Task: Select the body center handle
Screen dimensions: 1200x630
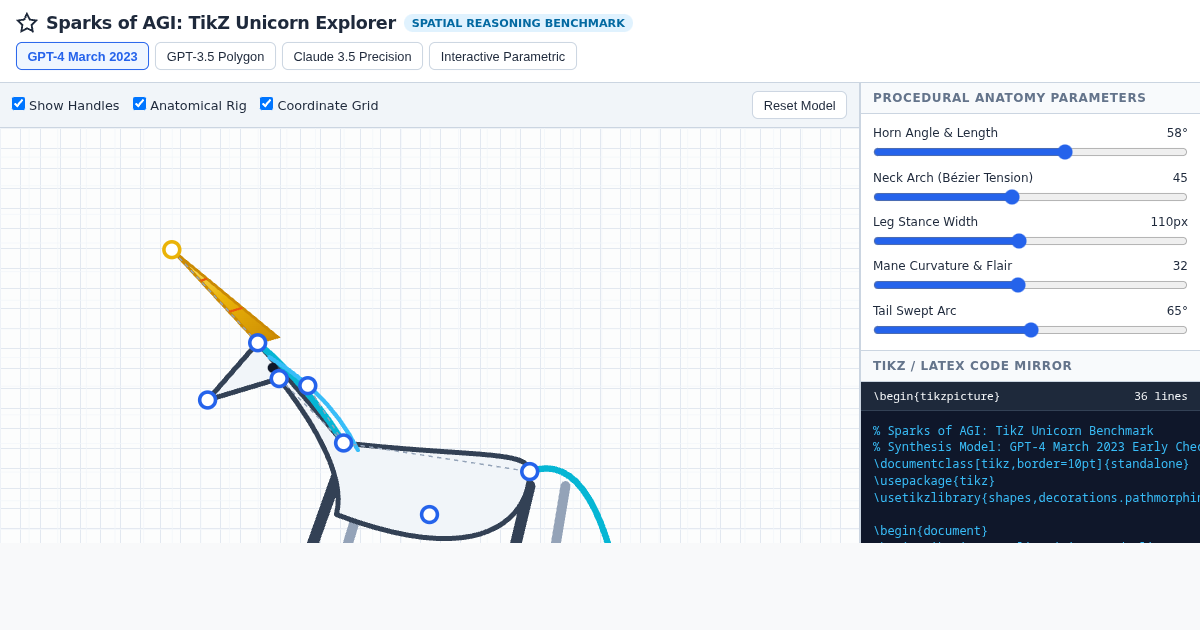Action: pos(430,515)
